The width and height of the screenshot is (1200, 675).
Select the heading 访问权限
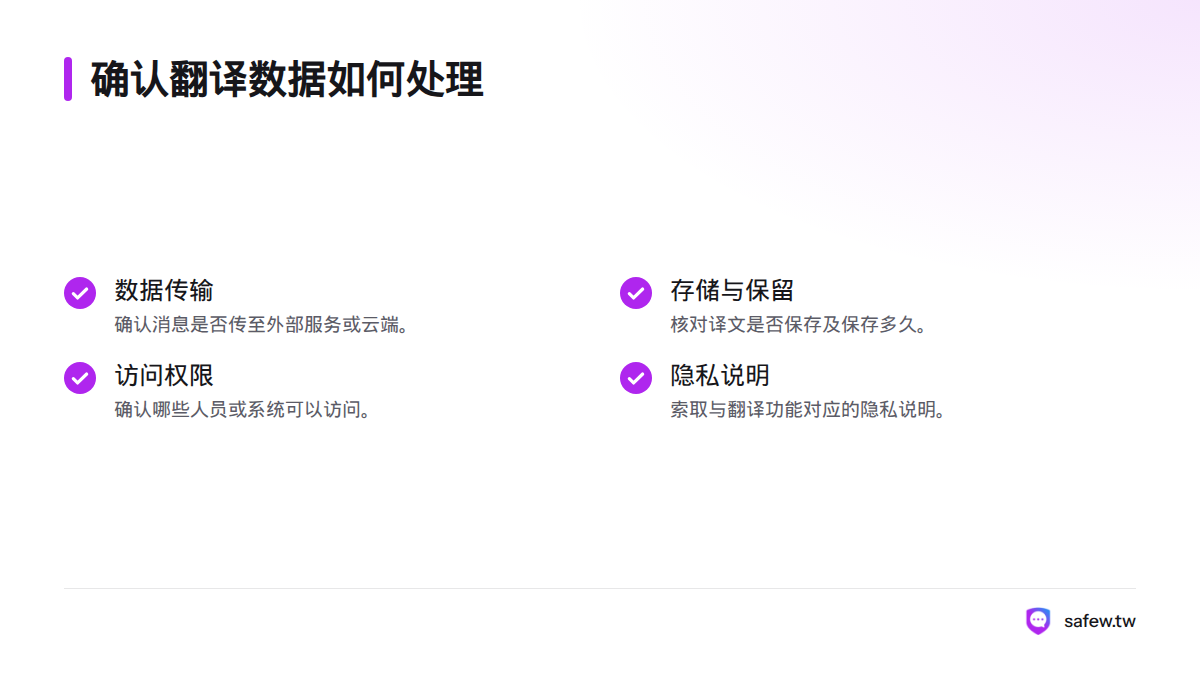click(x=164, y=376)
